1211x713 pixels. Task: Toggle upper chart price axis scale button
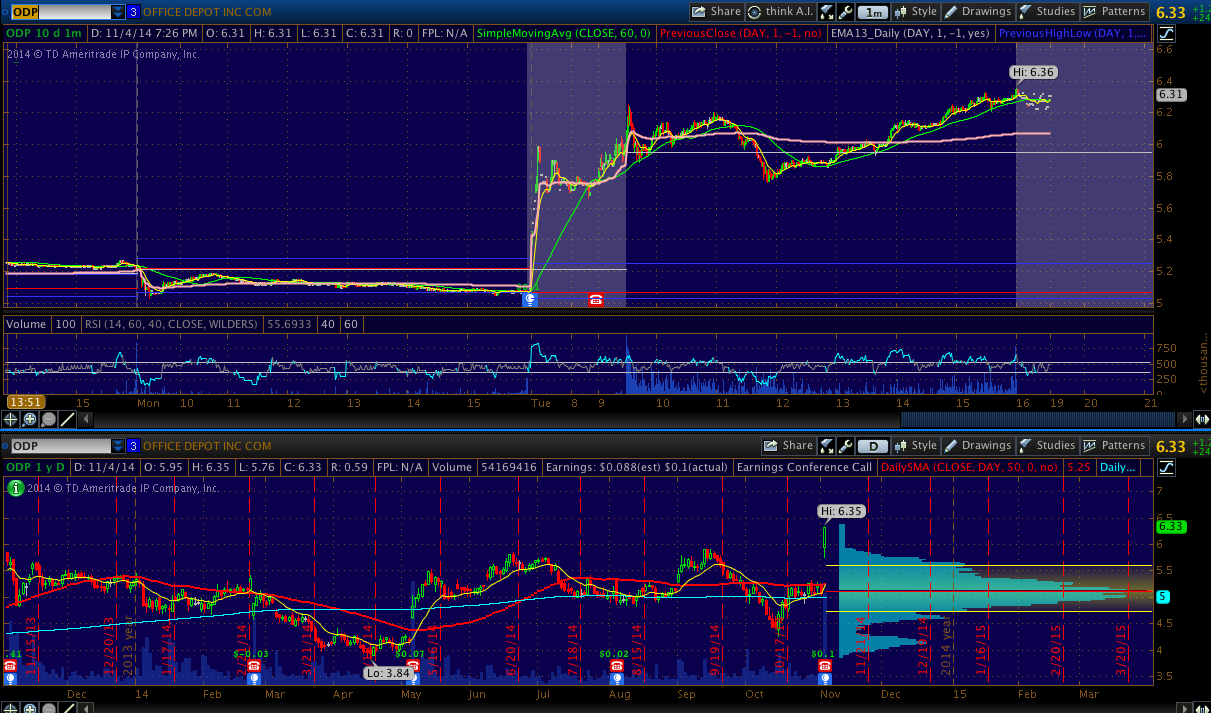[x=1167, y=33]
